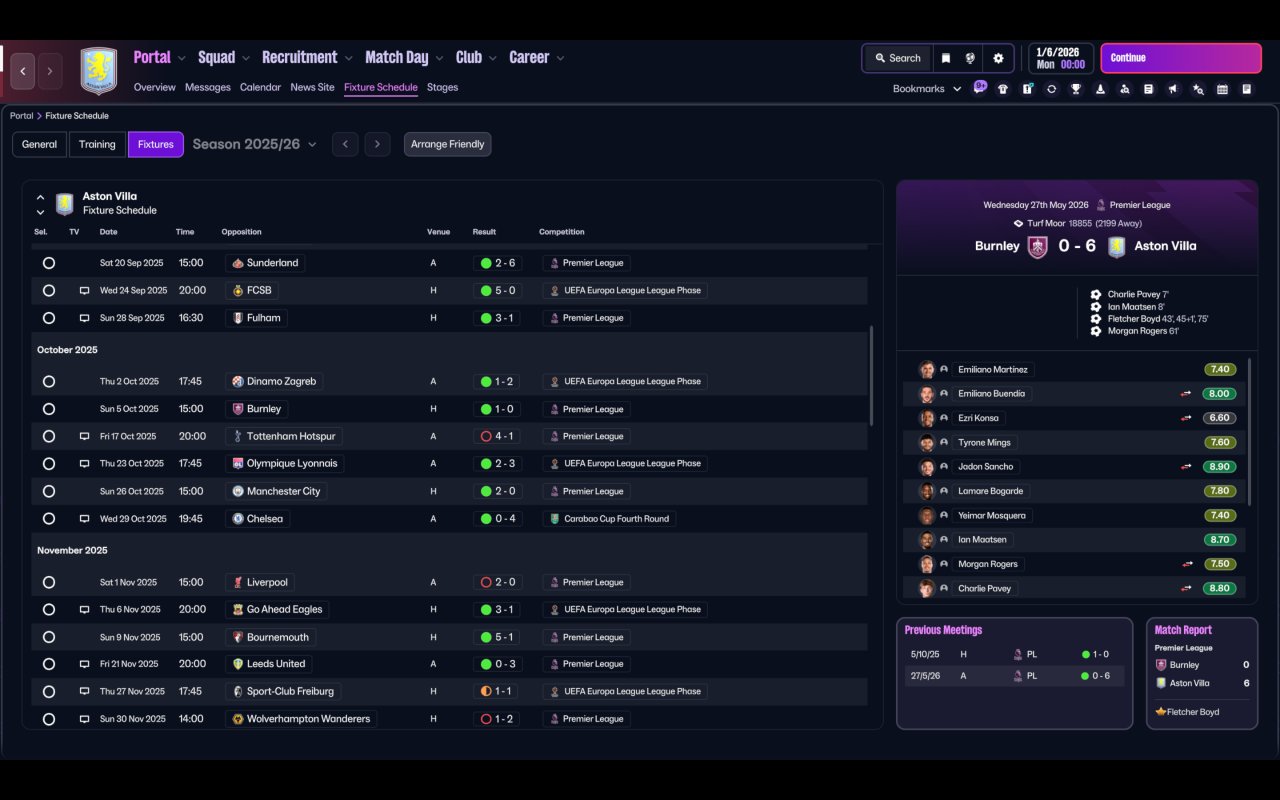This screenshot has width=1280, height=800.
Task: Open the bookmark icon beside Search
Action: 945,58
